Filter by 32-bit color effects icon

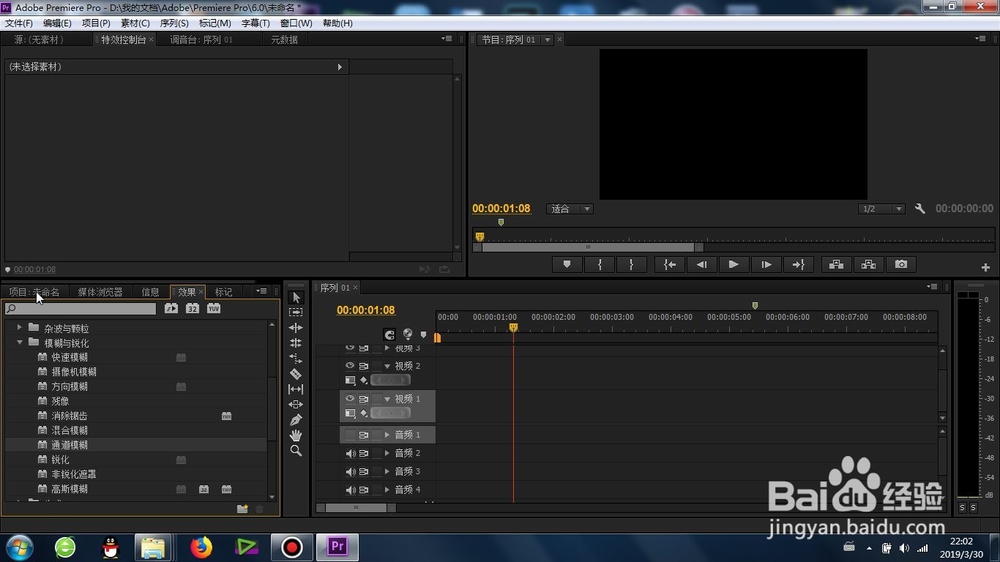tap(192, 308)
